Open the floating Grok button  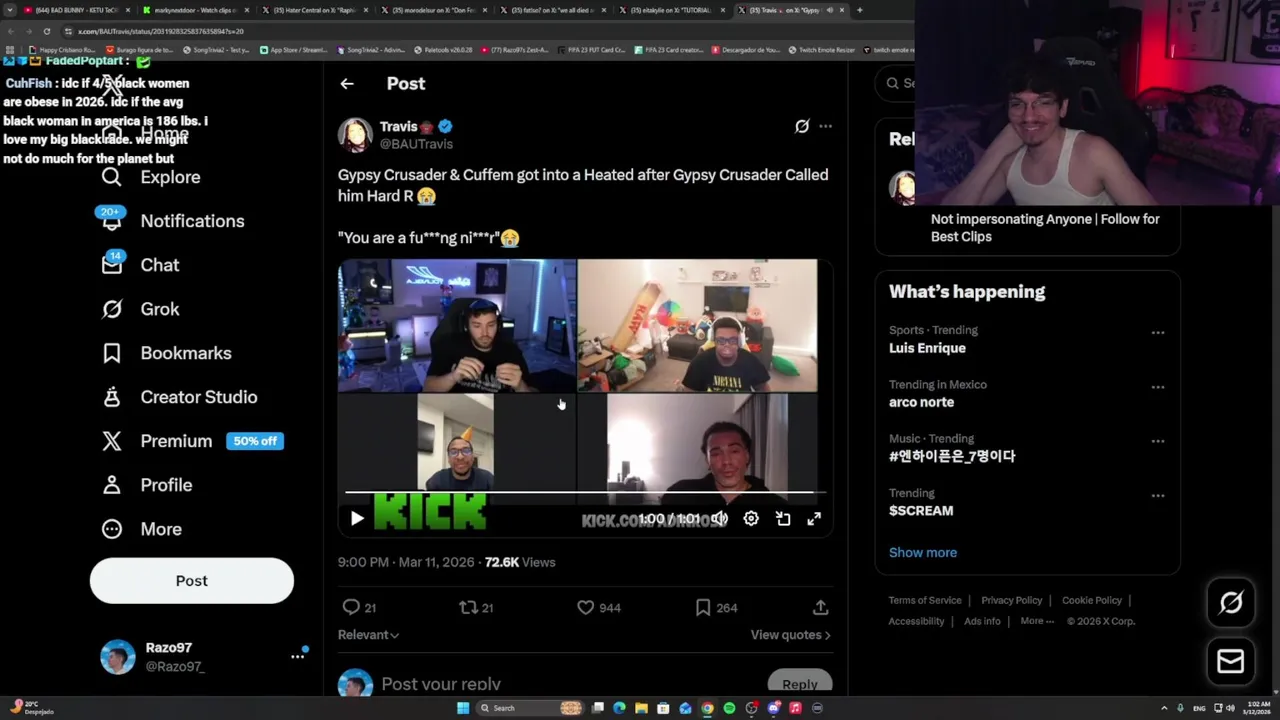click(1231, 602)
